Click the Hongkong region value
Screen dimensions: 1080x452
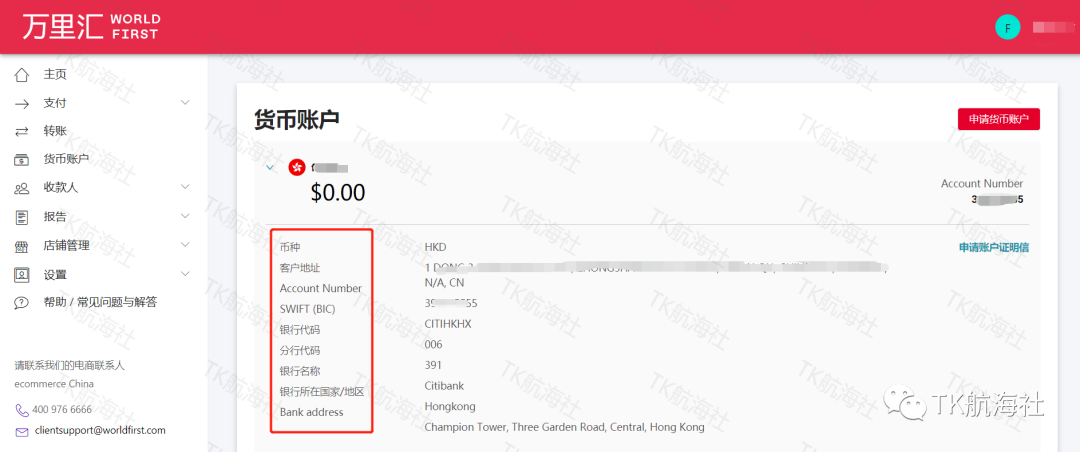pos(450,406)
